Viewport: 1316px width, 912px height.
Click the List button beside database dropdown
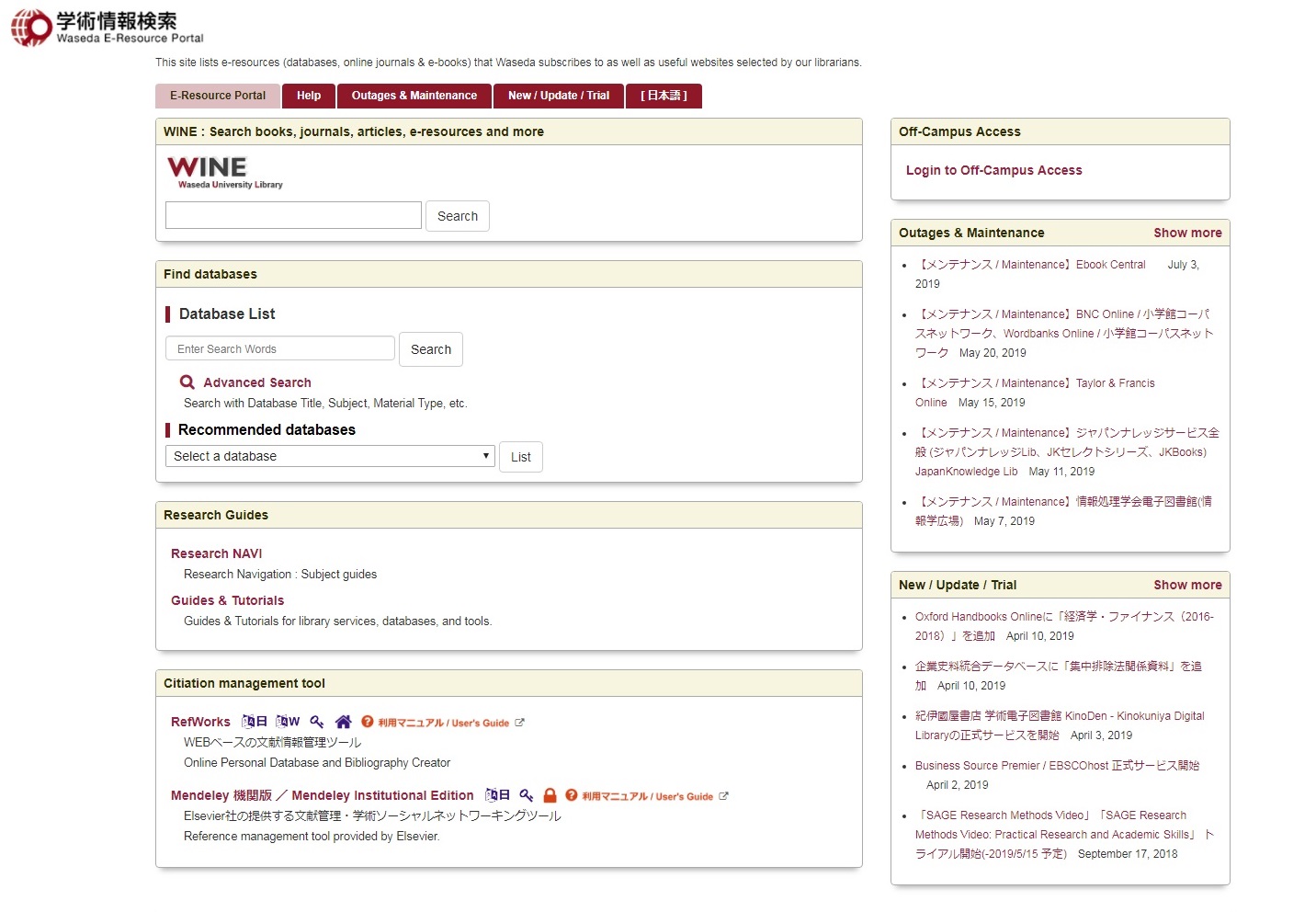521,457
